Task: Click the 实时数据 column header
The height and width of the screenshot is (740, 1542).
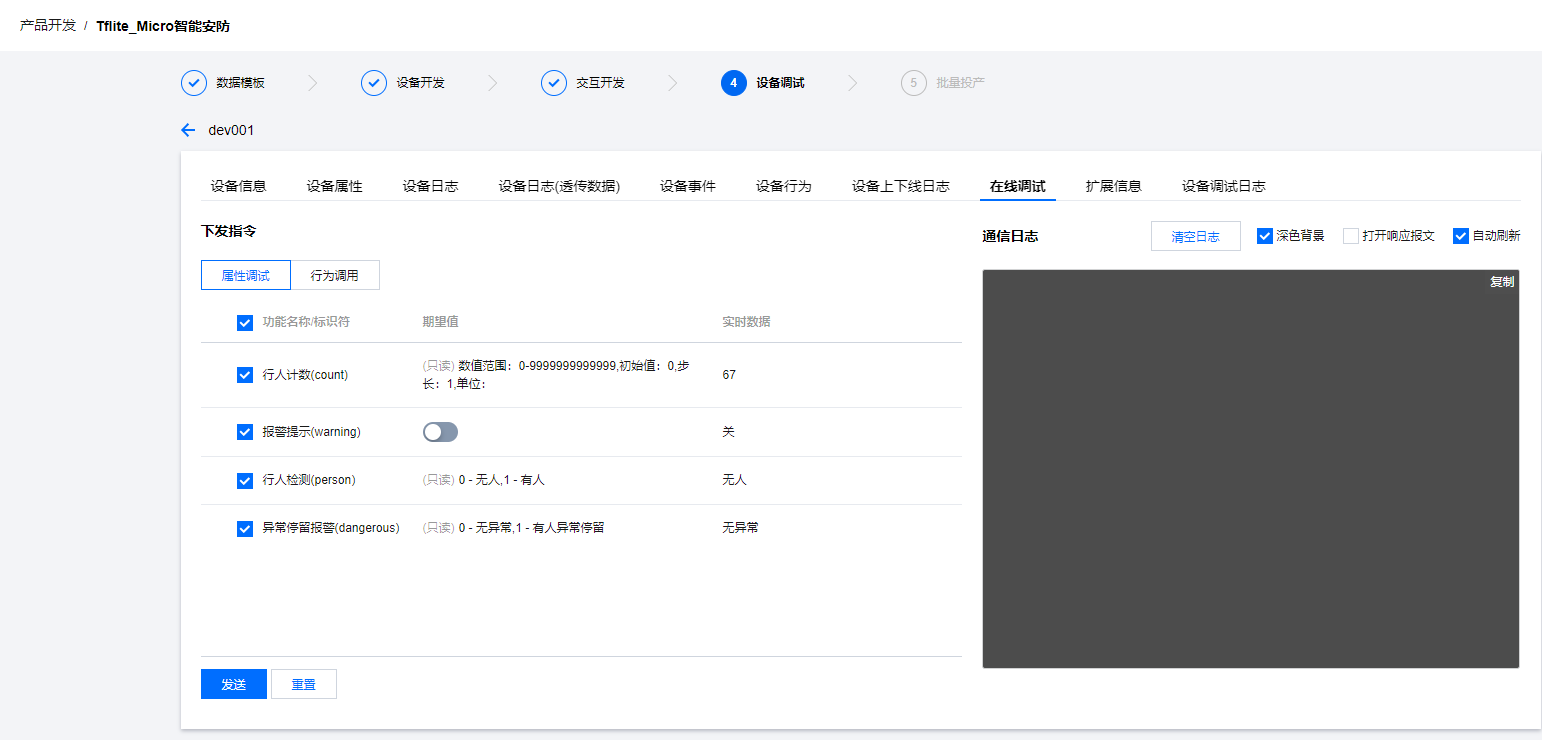Action: [747, 322]
